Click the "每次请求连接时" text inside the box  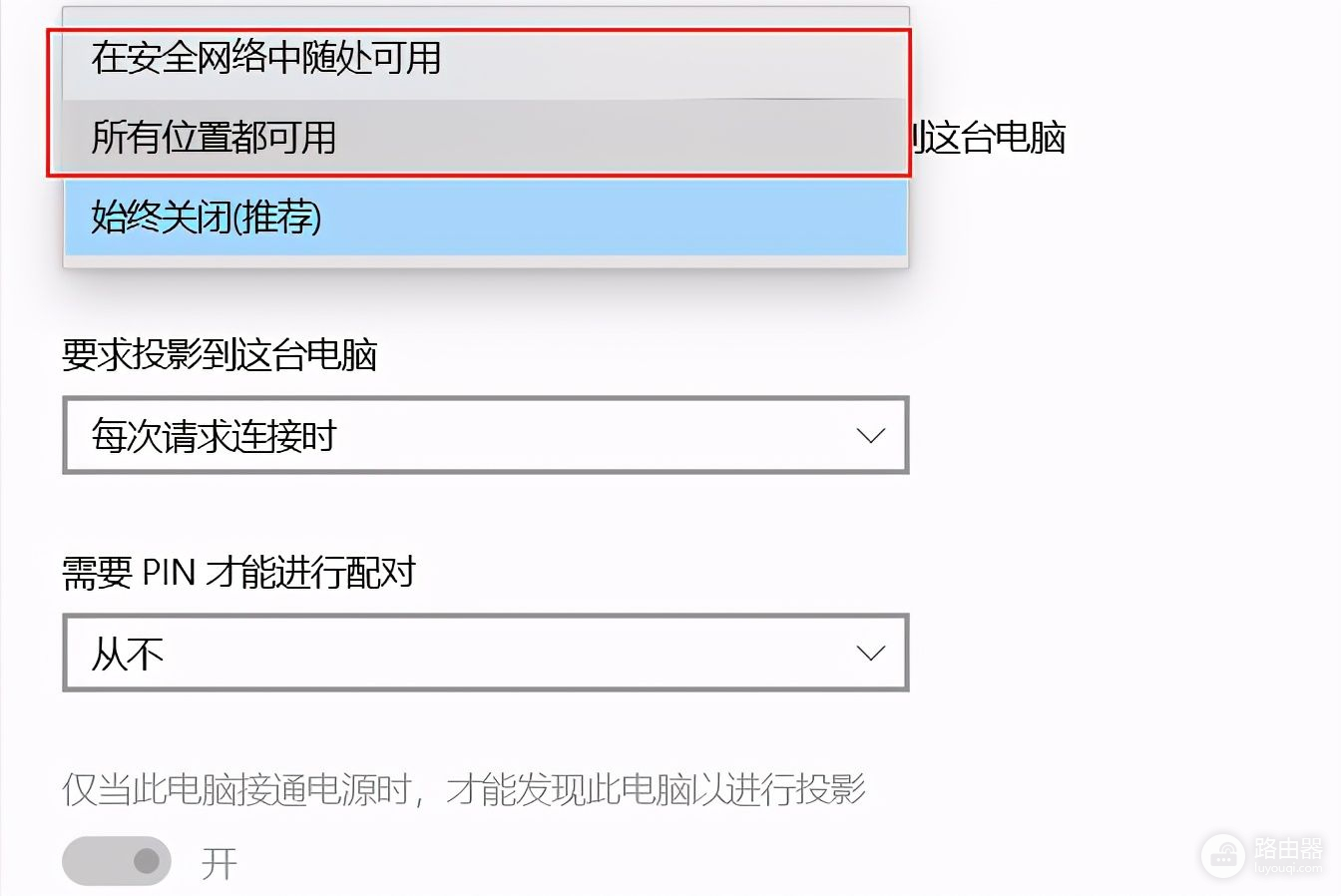pyautogui.click(x=214, y=436)
